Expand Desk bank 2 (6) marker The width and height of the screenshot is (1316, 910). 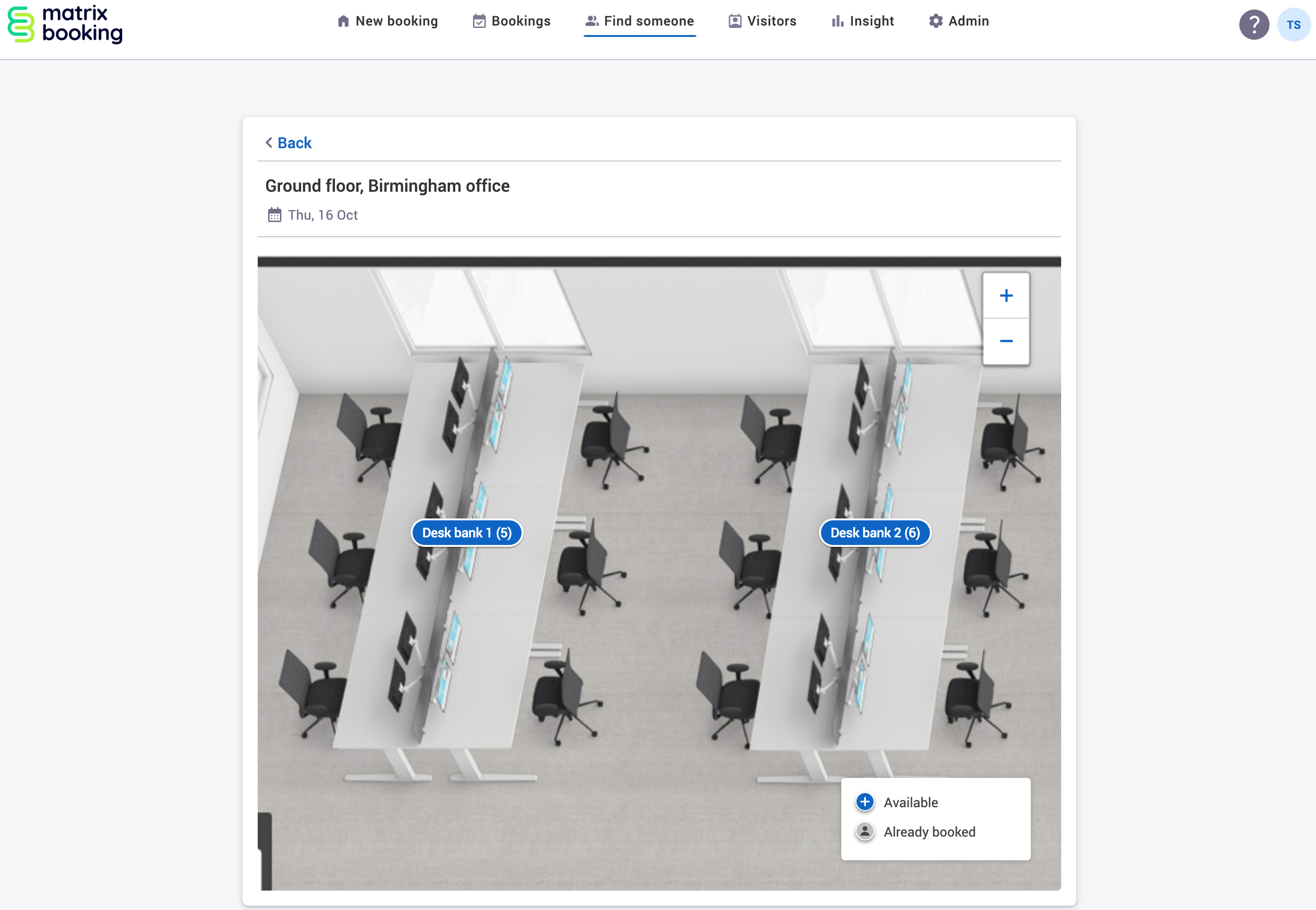(874, 533)
